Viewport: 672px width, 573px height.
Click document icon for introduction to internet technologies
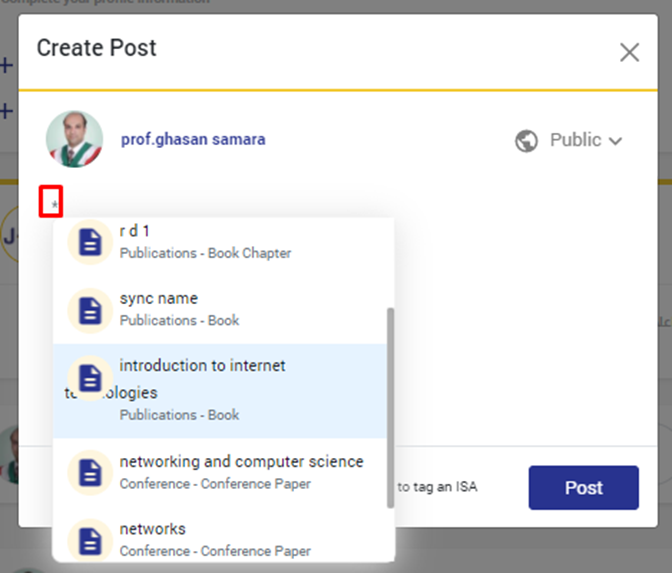coord(89,378)
